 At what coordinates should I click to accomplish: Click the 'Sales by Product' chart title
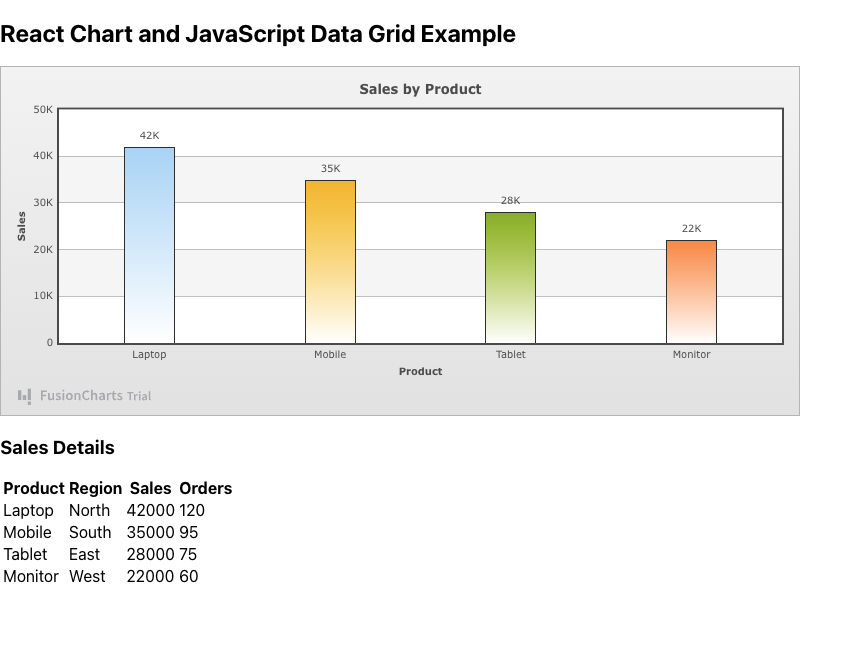(x=420, y=89)
